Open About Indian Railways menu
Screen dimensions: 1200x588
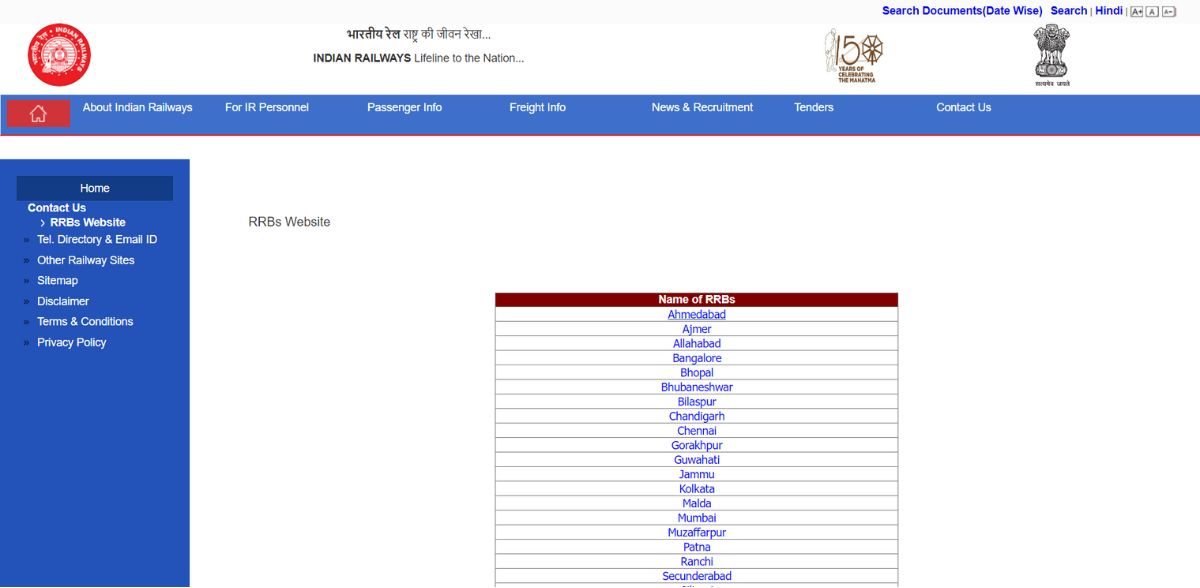coord(137,108)
